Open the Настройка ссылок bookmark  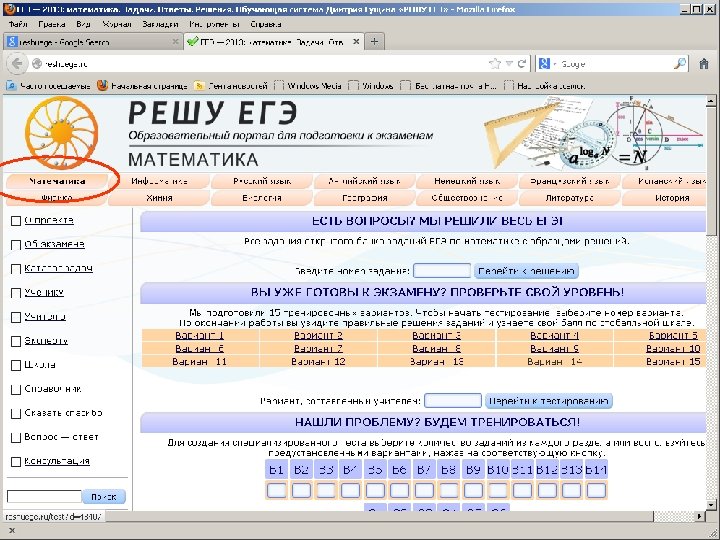pos(545,86)
